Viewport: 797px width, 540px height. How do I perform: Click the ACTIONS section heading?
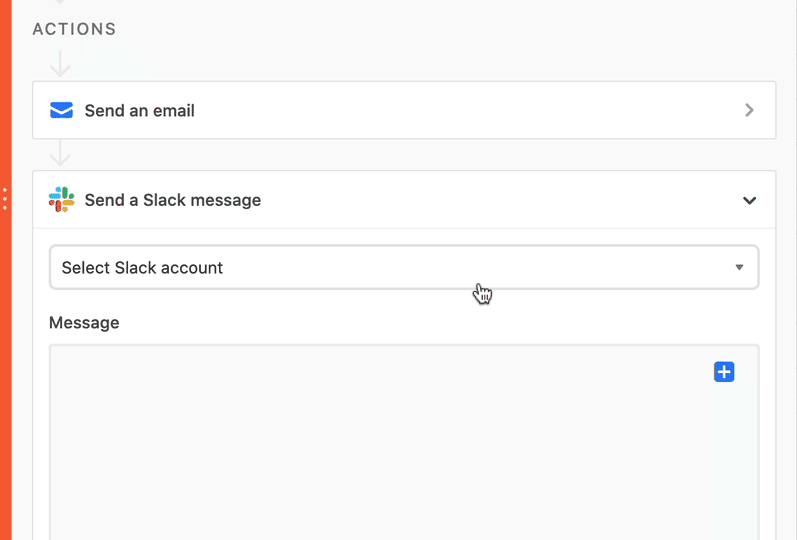74,29
